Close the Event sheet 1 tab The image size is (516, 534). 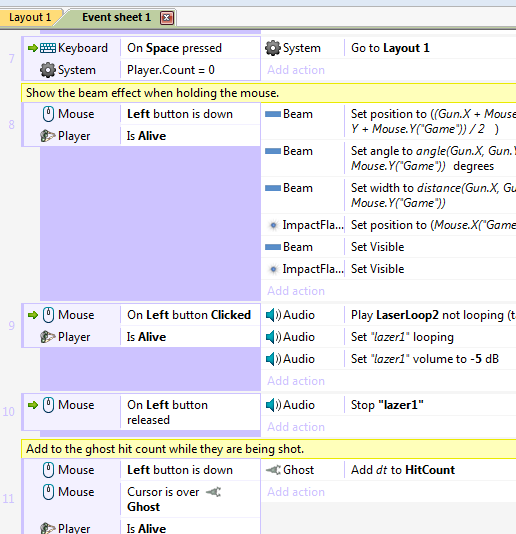coord(167,18)
